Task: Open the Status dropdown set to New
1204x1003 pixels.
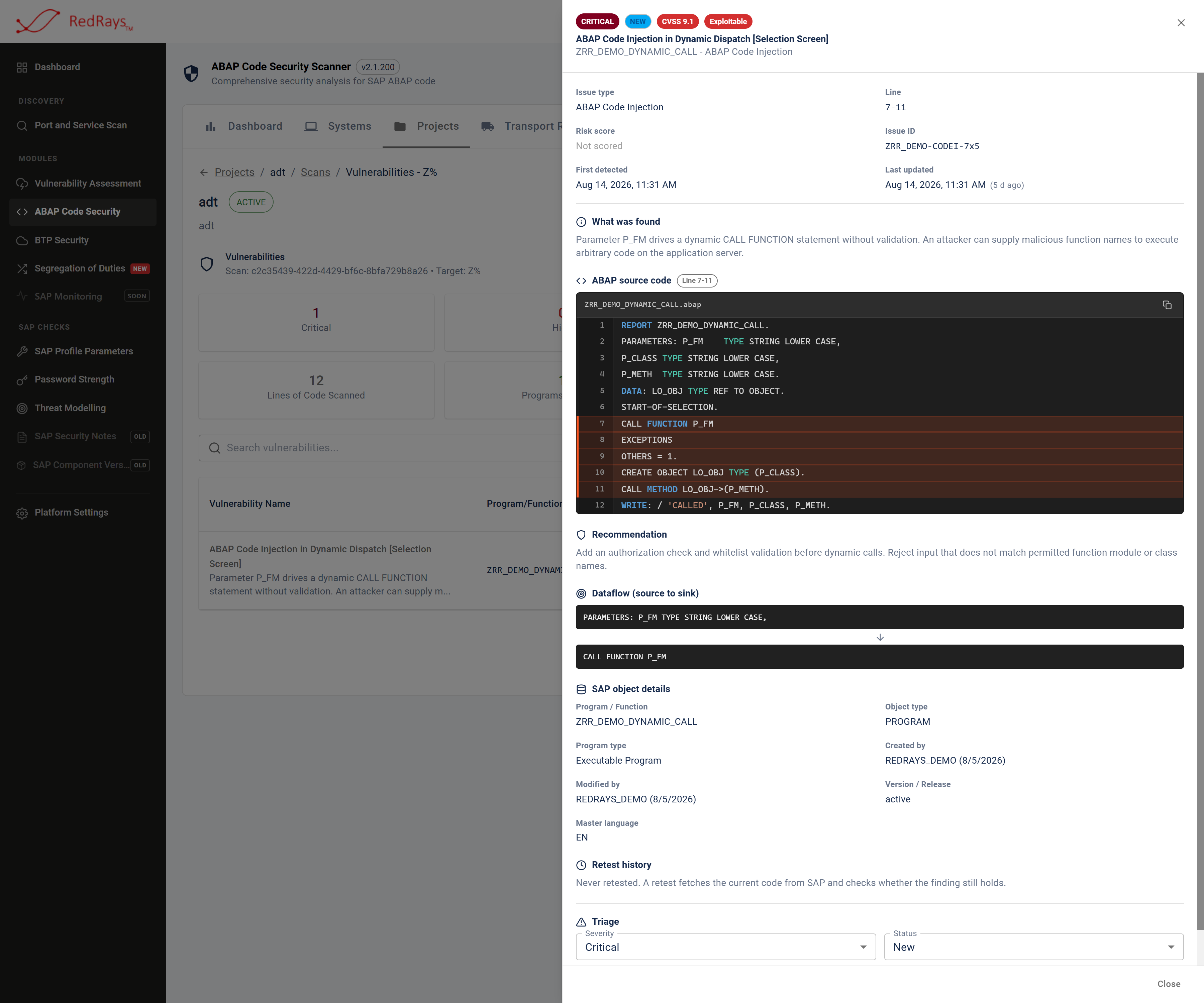Action: pos(1033,948)
